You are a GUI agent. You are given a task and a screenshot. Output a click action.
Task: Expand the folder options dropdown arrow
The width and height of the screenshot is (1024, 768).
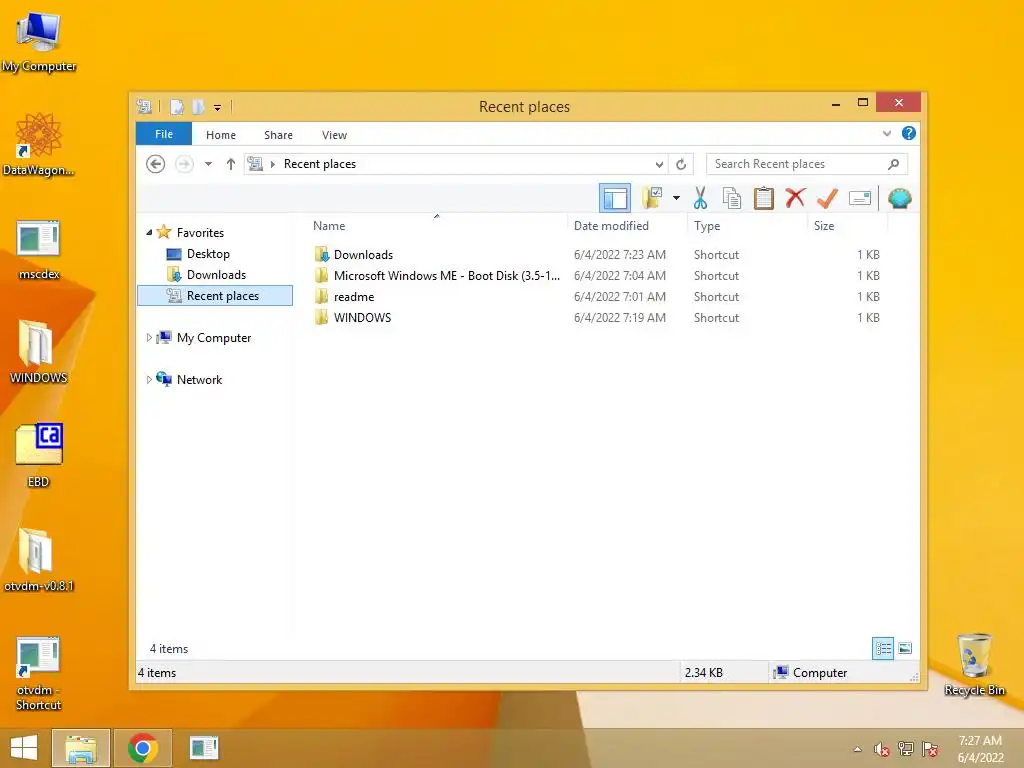tap(676, 198)
